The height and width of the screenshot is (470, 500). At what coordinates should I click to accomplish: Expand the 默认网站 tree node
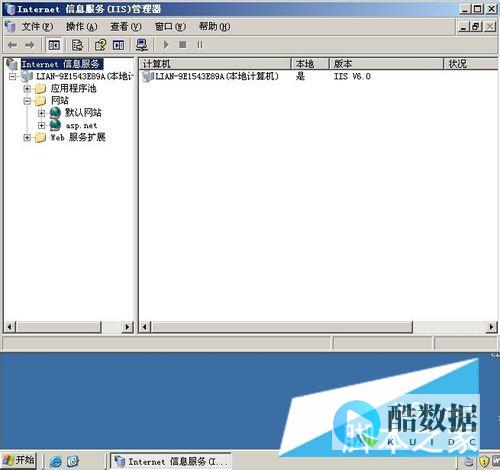[41, 113]
